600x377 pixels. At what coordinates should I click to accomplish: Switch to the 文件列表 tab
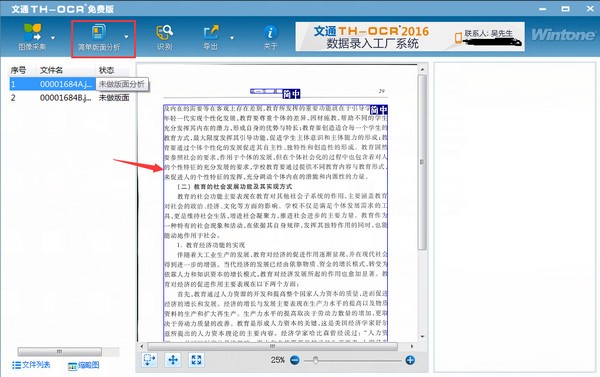click(31, 365)
